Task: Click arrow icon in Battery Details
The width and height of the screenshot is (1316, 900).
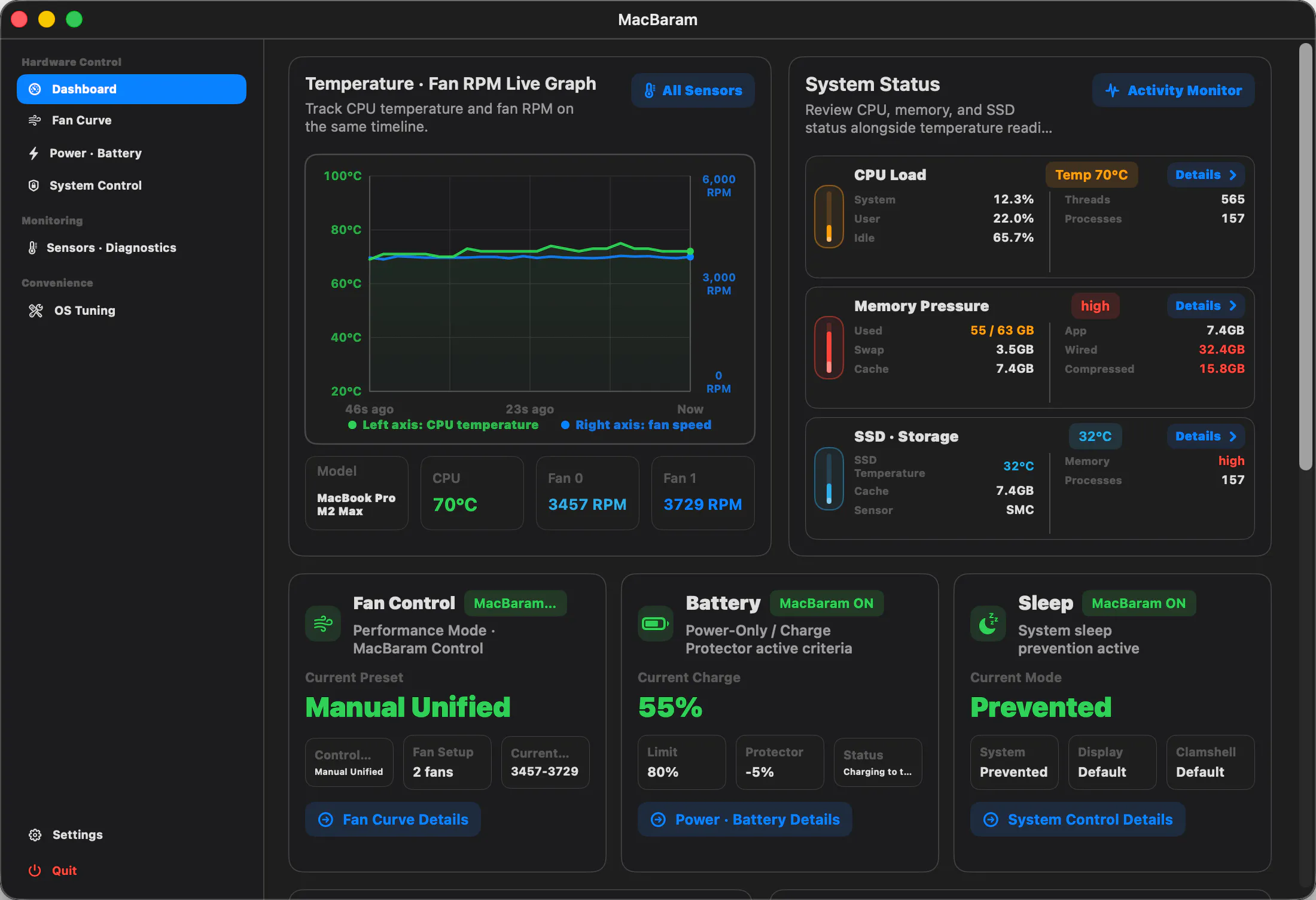Action: click(x=658, y=819)
